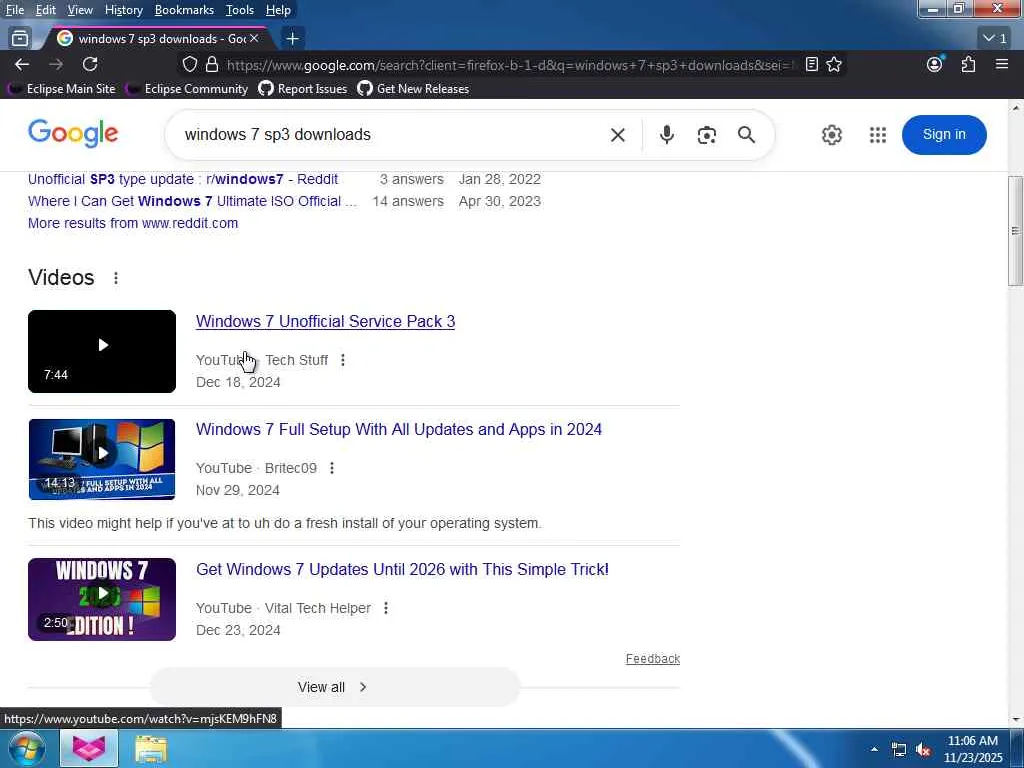Play the 2:50 video thumbnail
The image size is (1024, 768).
coord(102,600)
